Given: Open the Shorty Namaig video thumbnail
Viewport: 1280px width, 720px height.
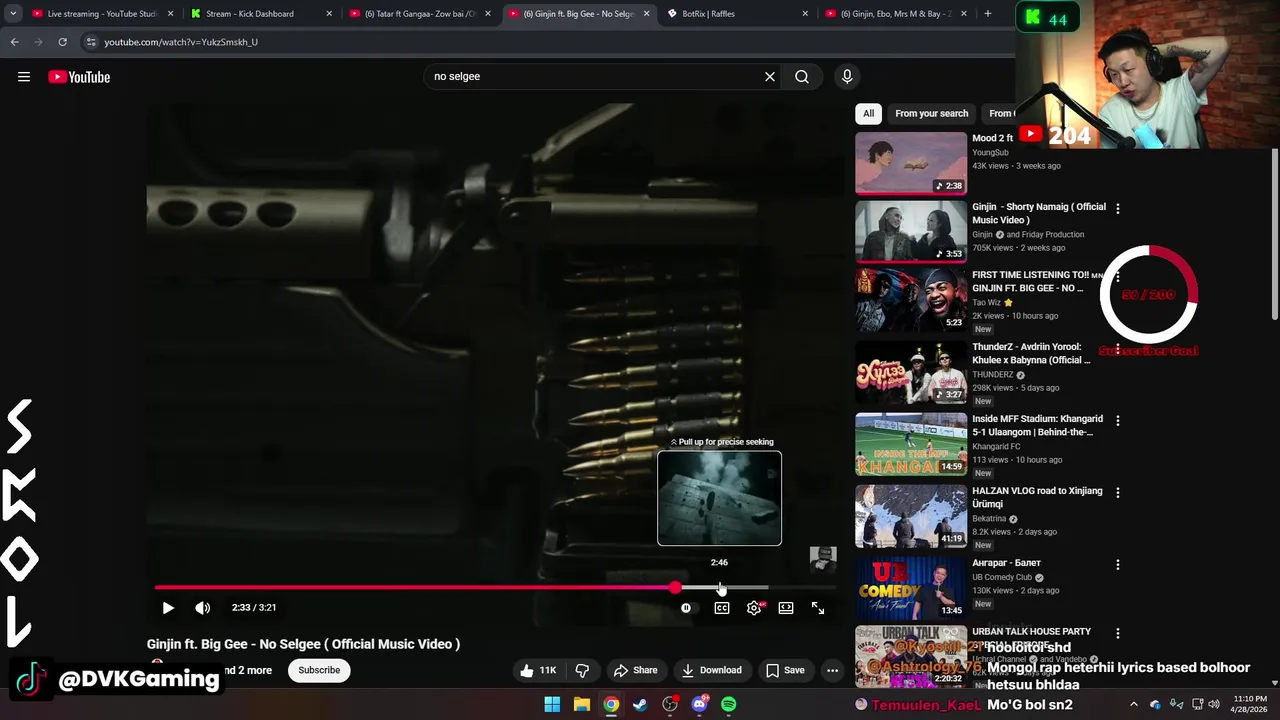Looking at the screenshot, I should coord(911,231).
